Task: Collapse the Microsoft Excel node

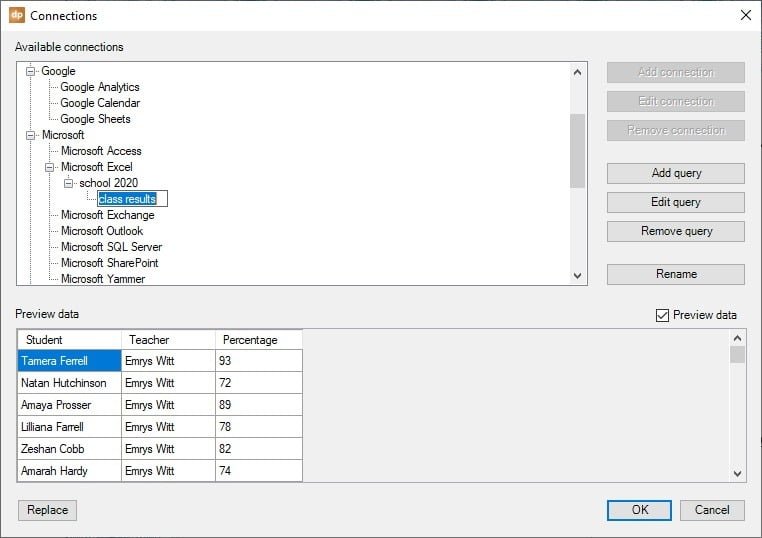Action: [51, 167]
